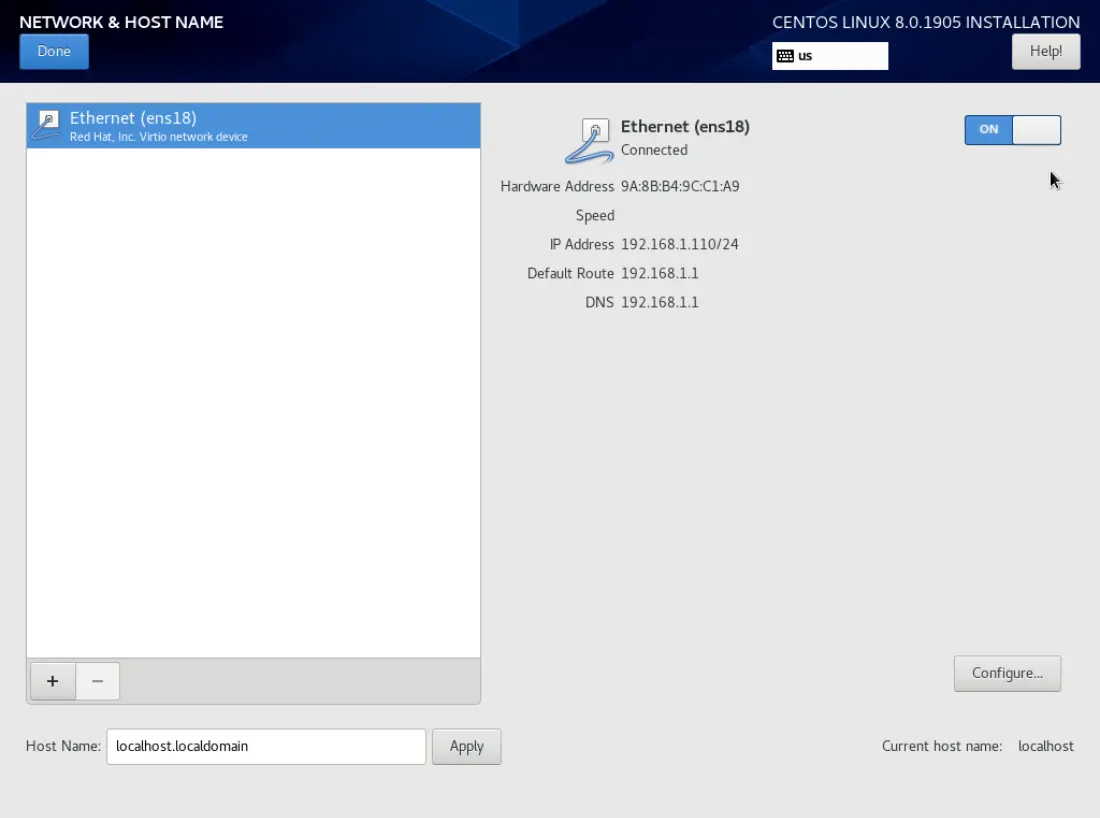Click the Host Name input field
Screen dimensions: 1100x818
point(266,746)
